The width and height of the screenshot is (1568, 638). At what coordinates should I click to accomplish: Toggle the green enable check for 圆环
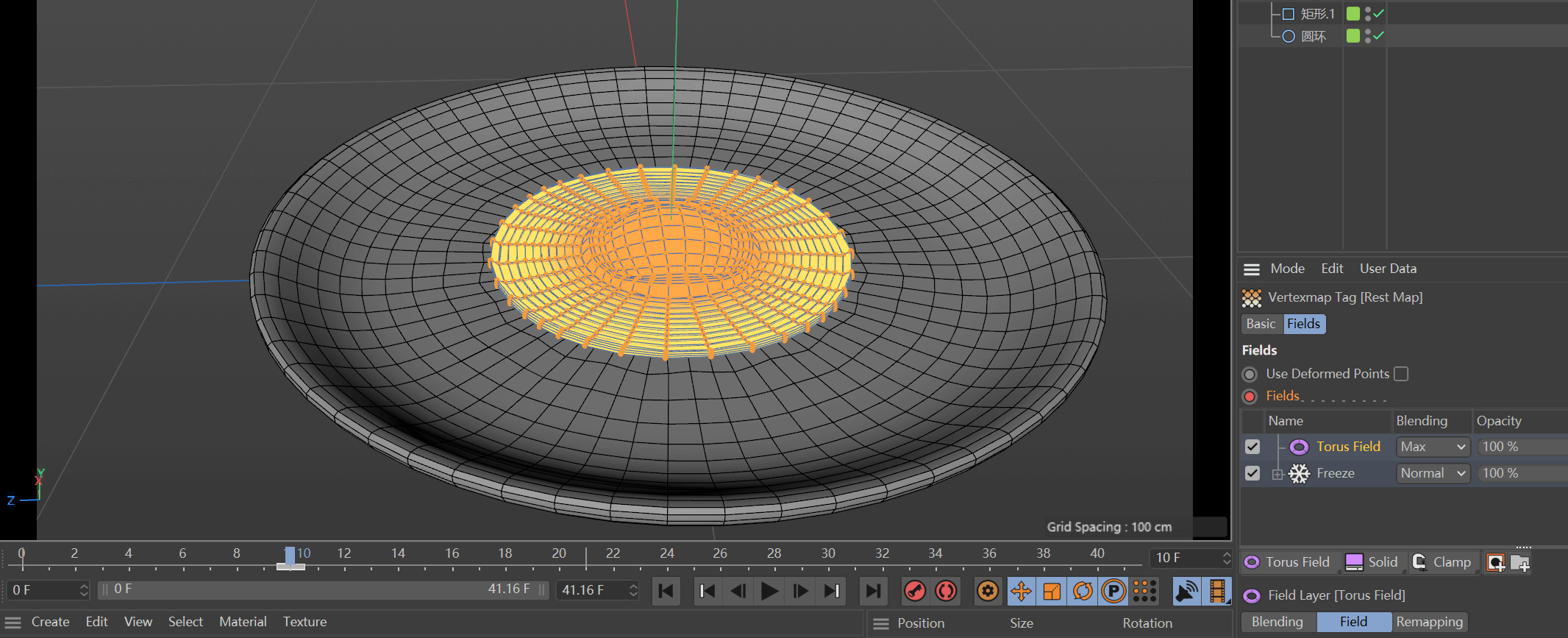click(x=1379, y=35)
